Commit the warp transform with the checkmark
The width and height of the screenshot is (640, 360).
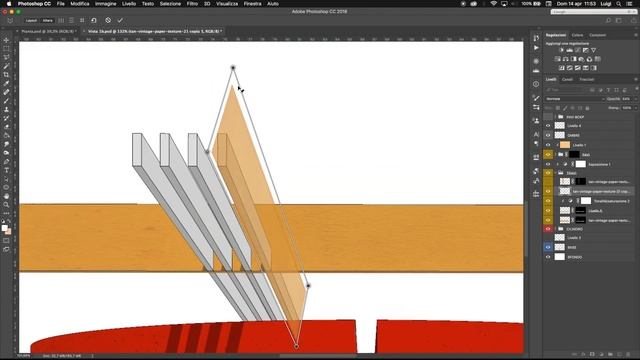(x=120, y=20)
